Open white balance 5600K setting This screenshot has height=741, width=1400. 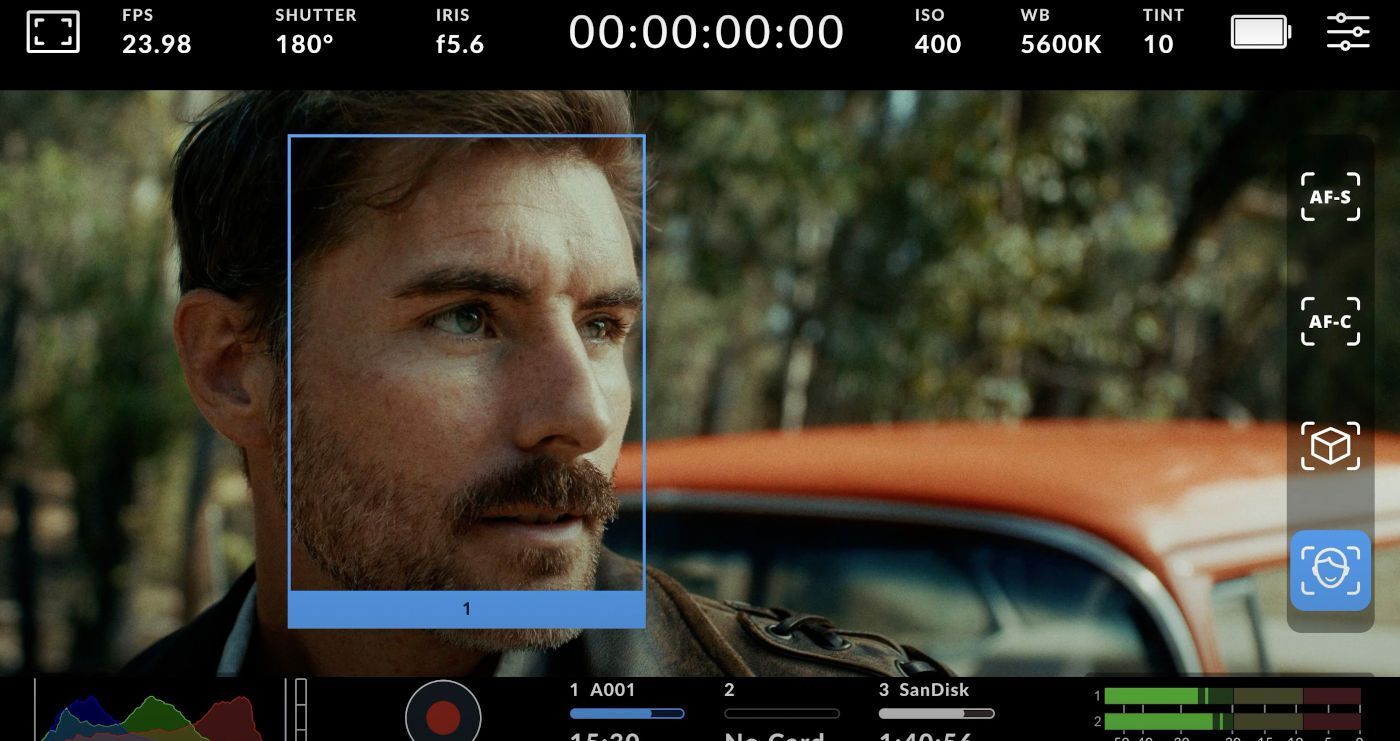pos(1060,32)
